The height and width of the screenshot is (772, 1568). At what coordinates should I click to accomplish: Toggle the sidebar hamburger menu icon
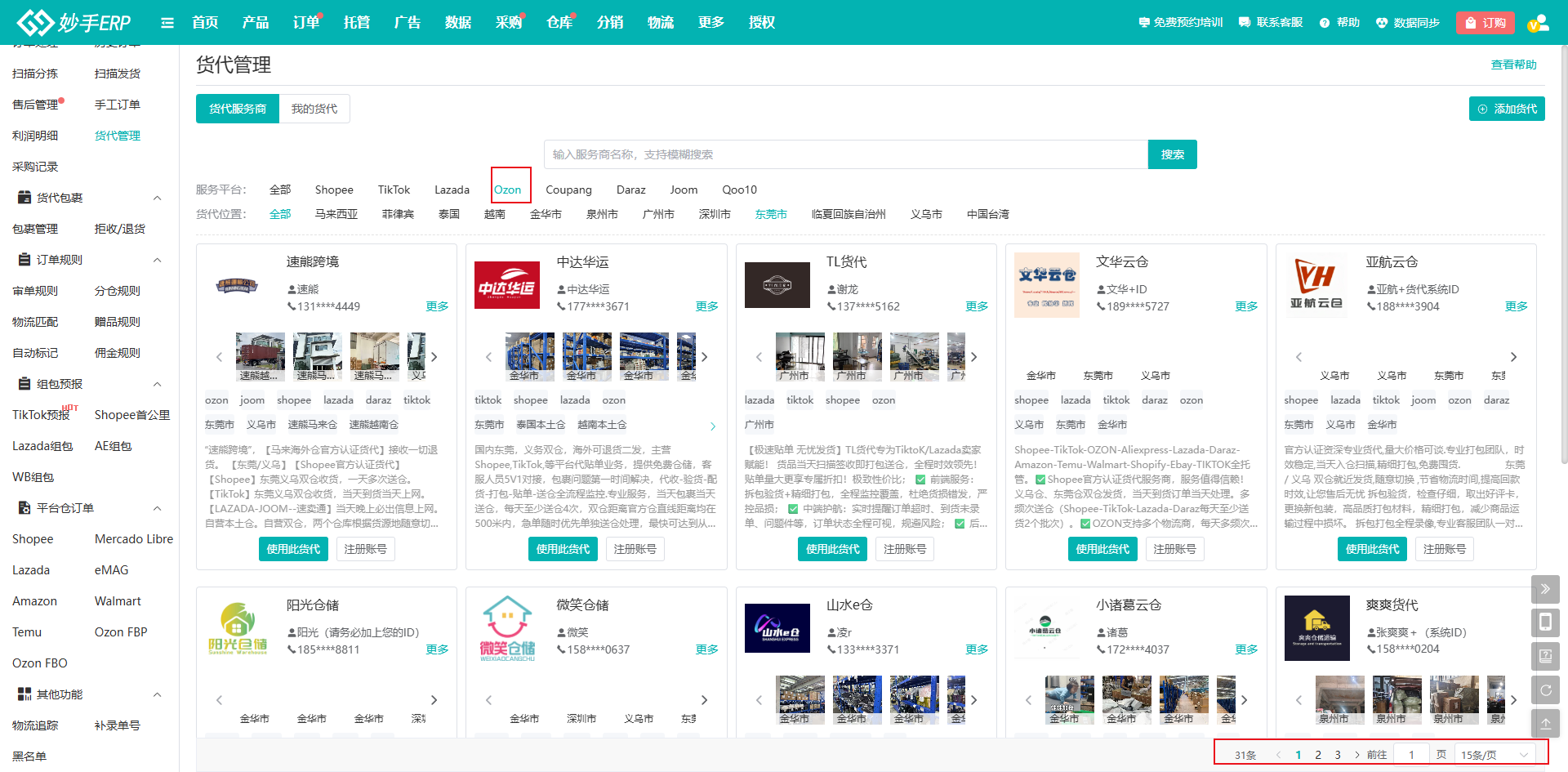coord(167,23)
